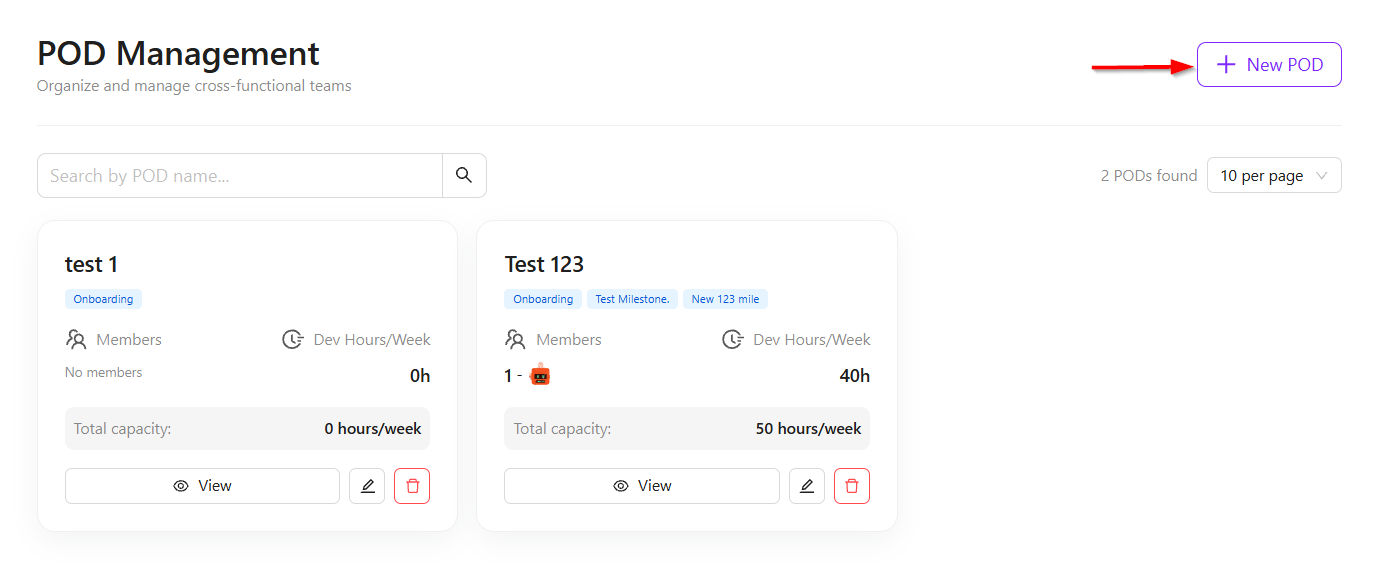Delete the Test 123 POD
This screenshot has height=569, width=1385.
852,486
